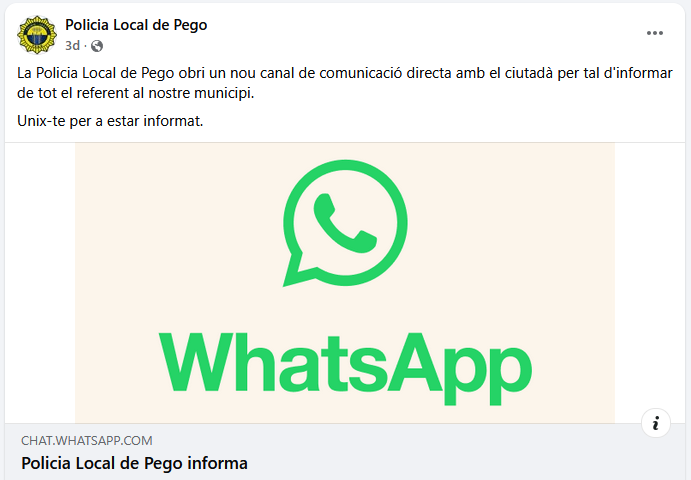Click the link preview info button

pyautogui.click(x=656, y=423)
